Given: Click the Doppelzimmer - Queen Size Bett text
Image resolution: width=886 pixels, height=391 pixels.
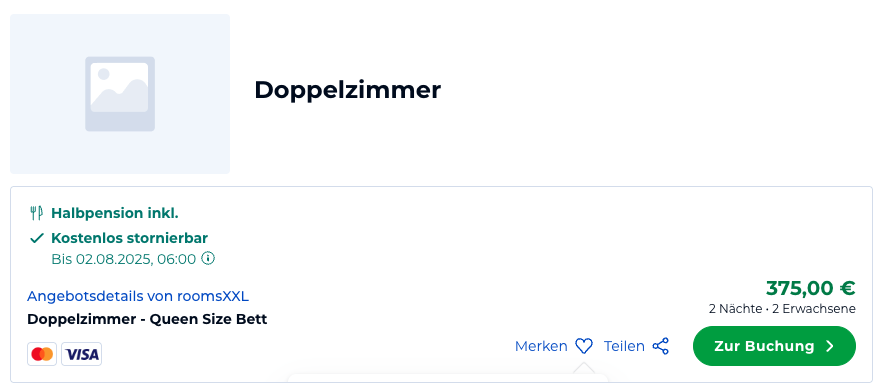Looking at the screenshot, I should tap(147, 319).
